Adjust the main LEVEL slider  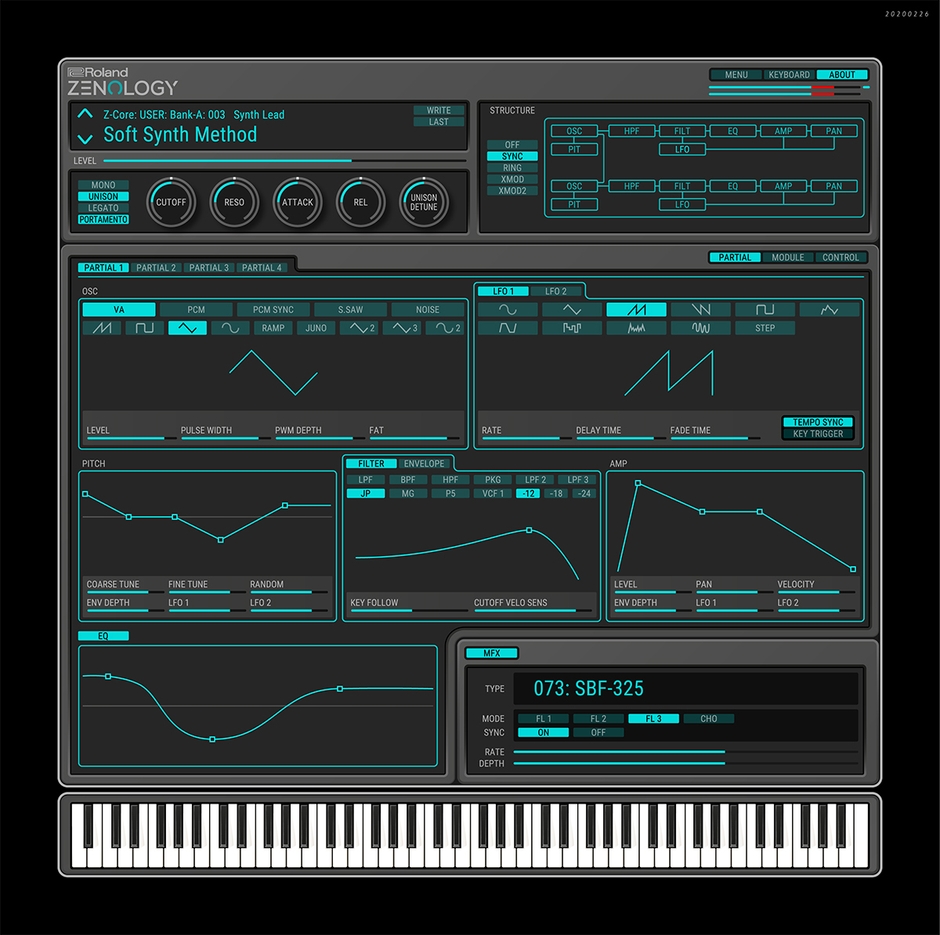(284, 161)
